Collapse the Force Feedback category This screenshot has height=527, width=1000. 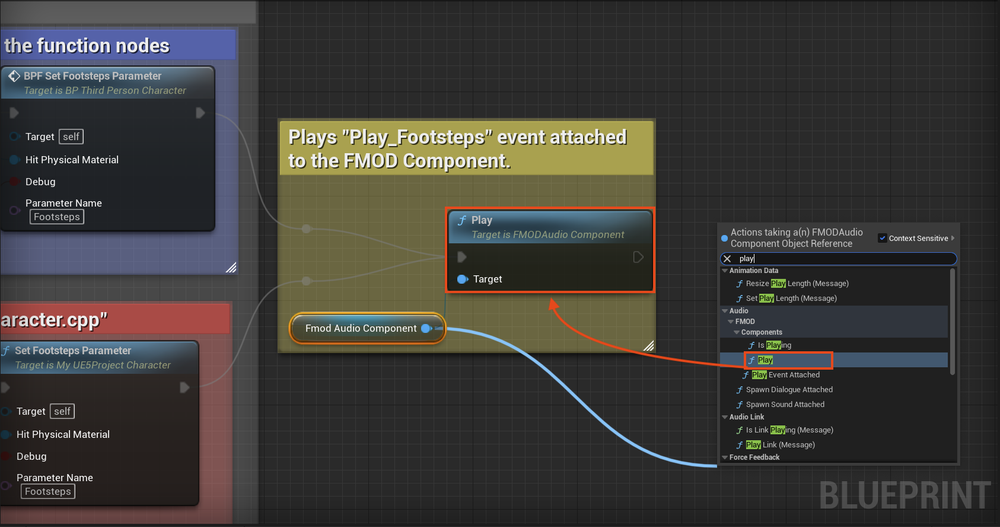724,457
